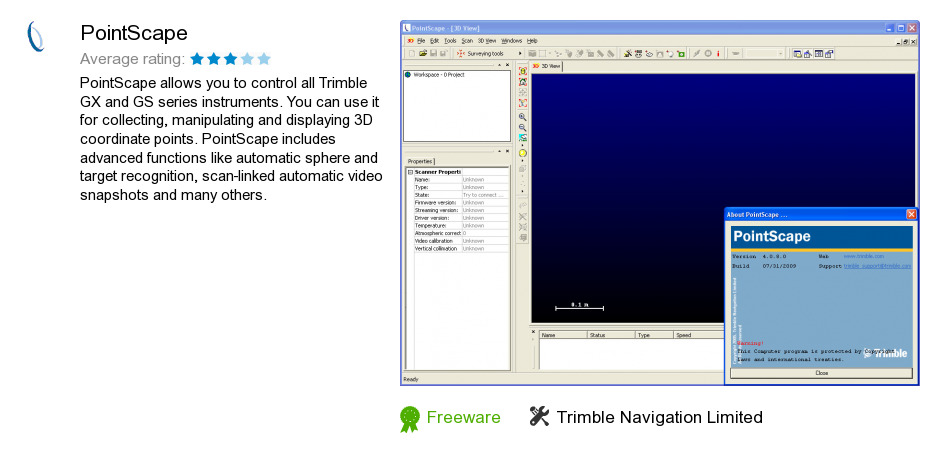
Task: Click the Freeware license label
Action: click(463, 417)
